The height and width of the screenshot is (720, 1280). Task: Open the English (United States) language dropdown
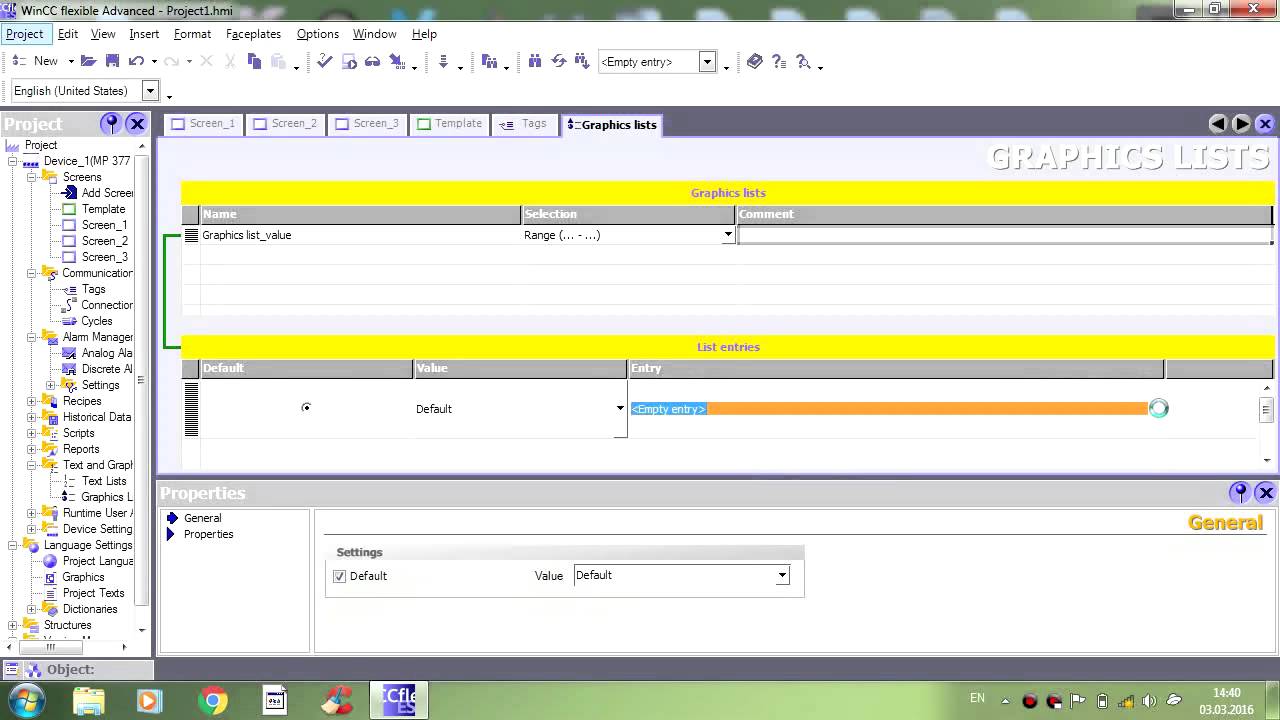click(x=151, y=91)
